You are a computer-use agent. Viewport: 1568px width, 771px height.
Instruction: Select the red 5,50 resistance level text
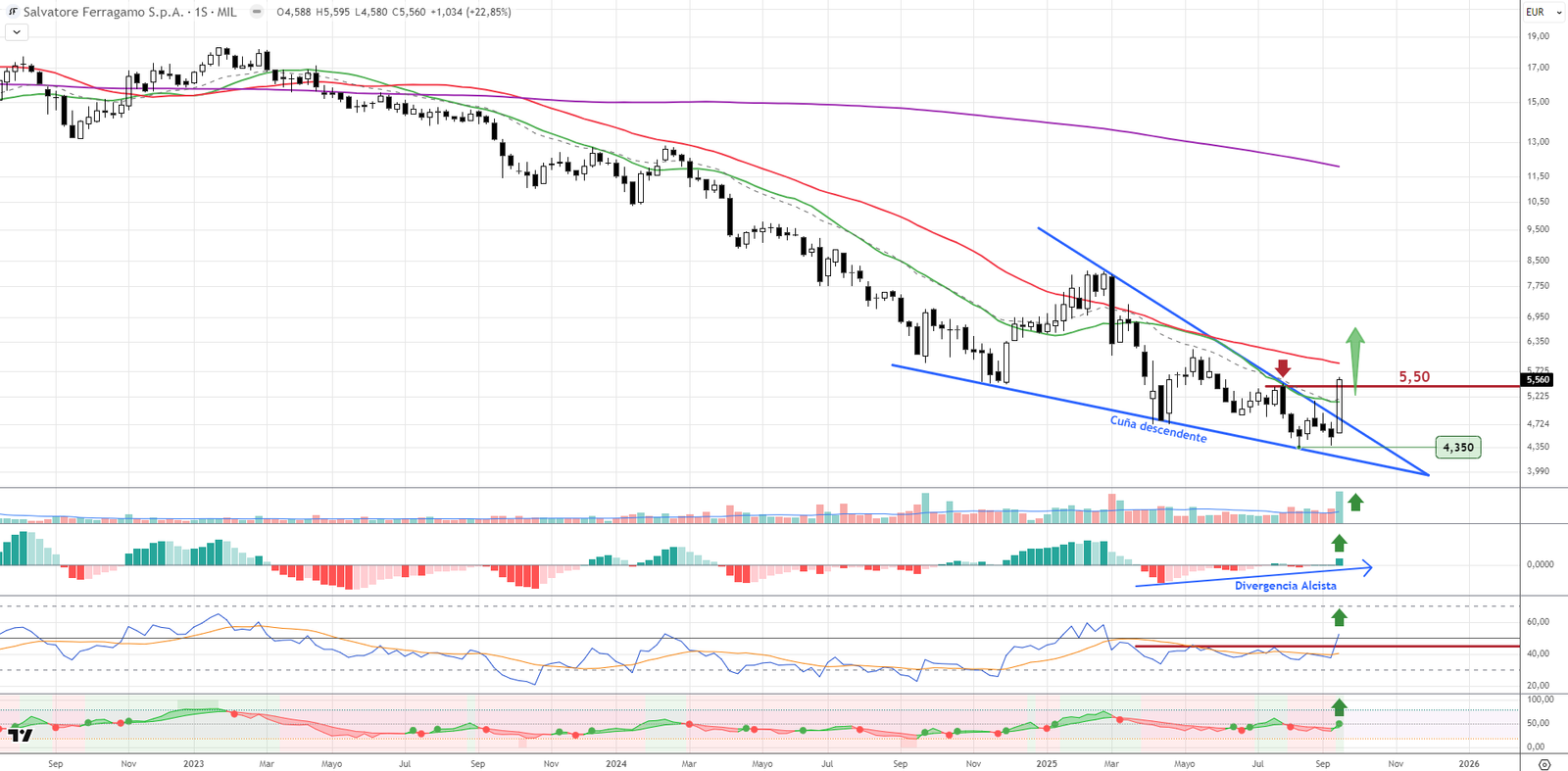1413,377
